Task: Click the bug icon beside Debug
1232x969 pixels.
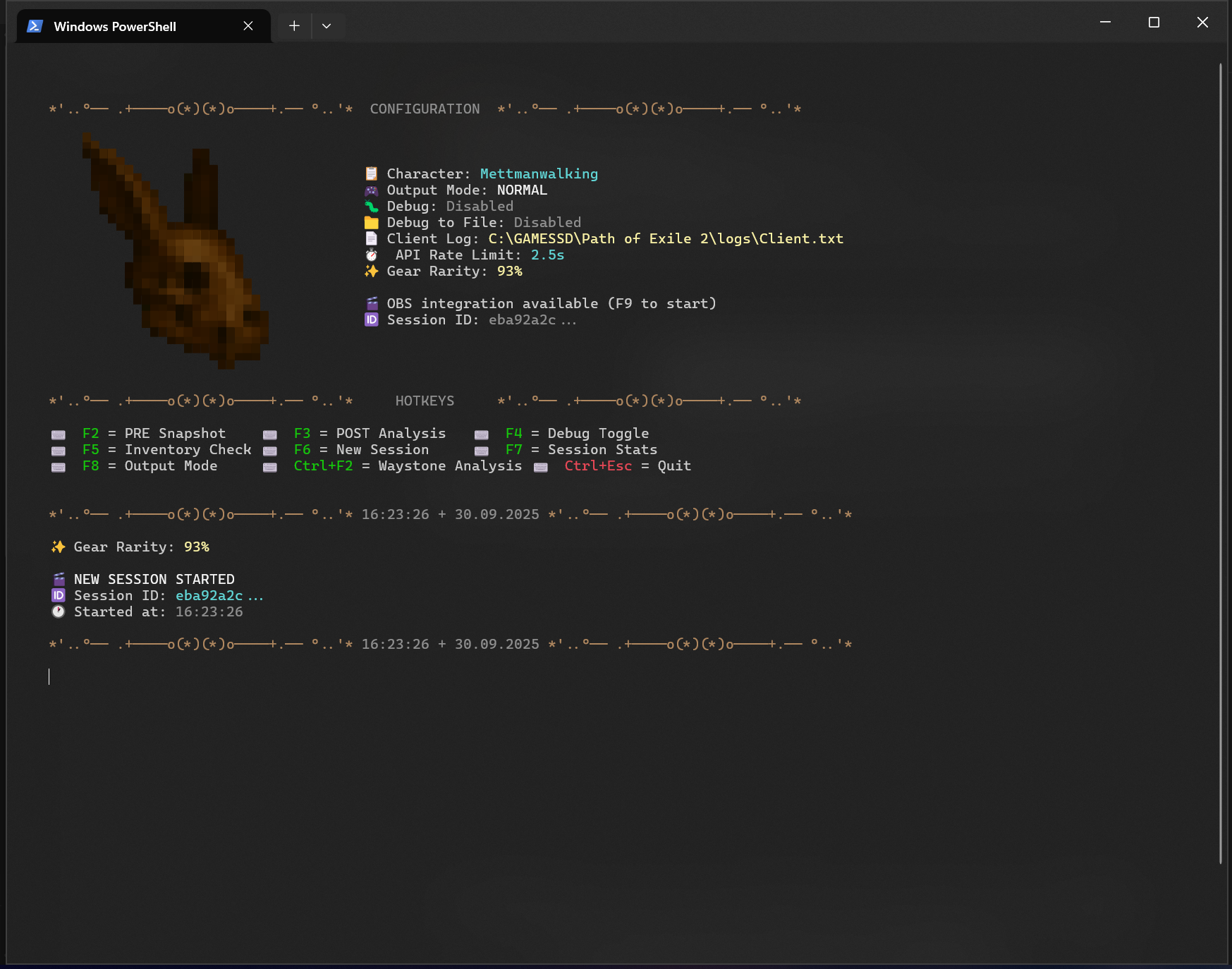Action: click(372, 206)
